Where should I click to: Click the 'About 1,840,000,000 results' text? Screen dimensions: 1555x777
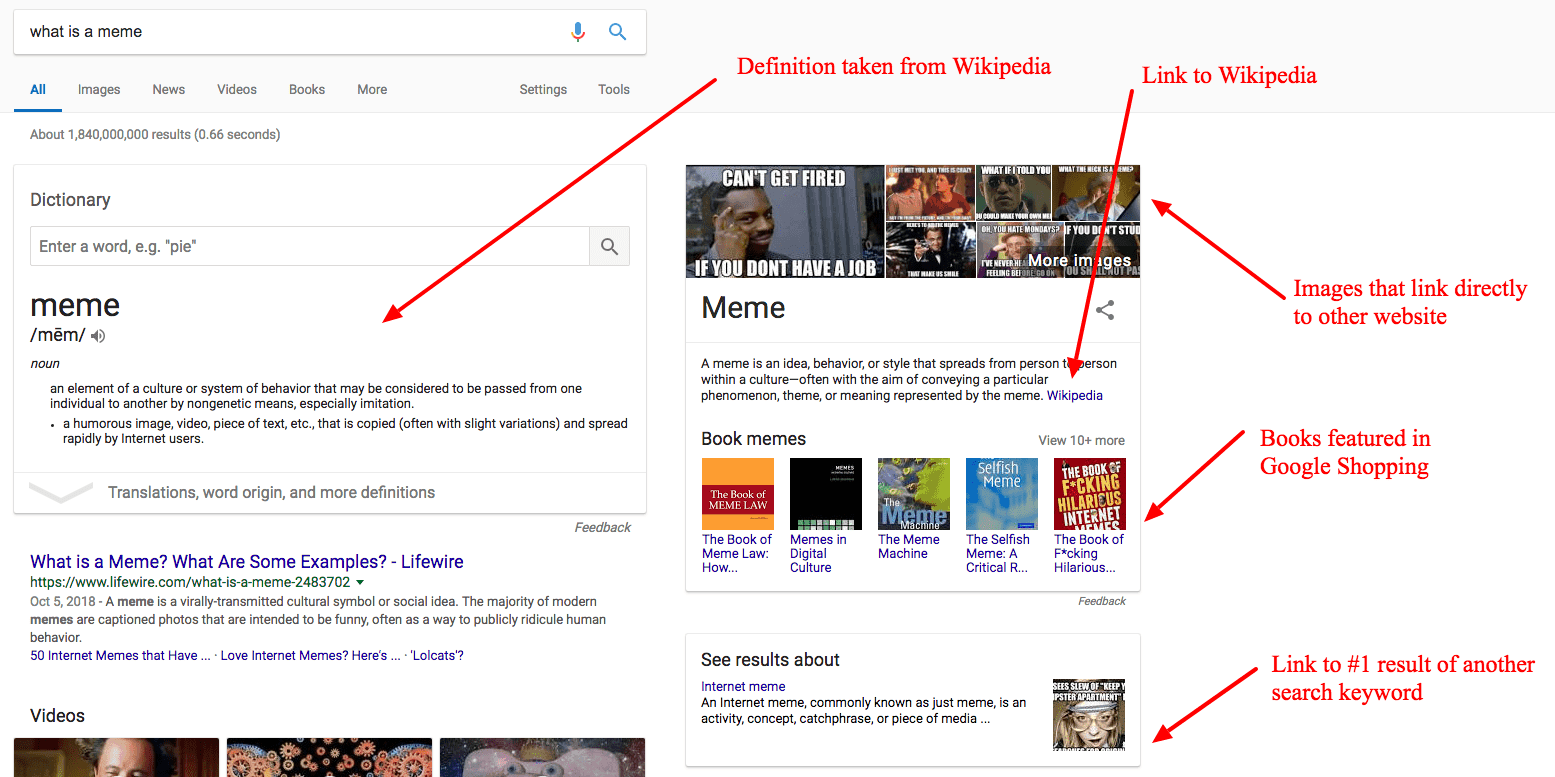tap(155, 134)
